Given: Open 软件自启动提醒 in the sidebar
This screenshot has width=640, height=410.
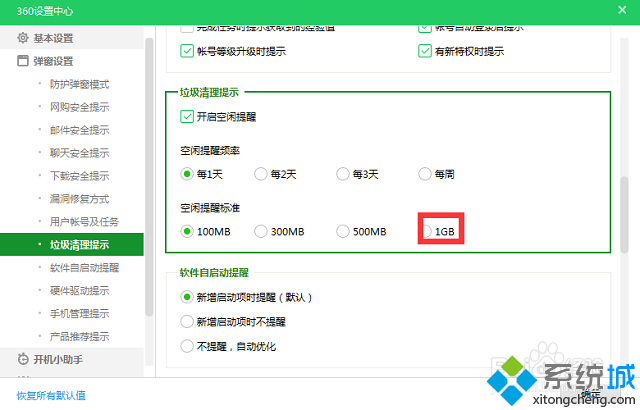Looking at the screenshot, I should [84, 268].
